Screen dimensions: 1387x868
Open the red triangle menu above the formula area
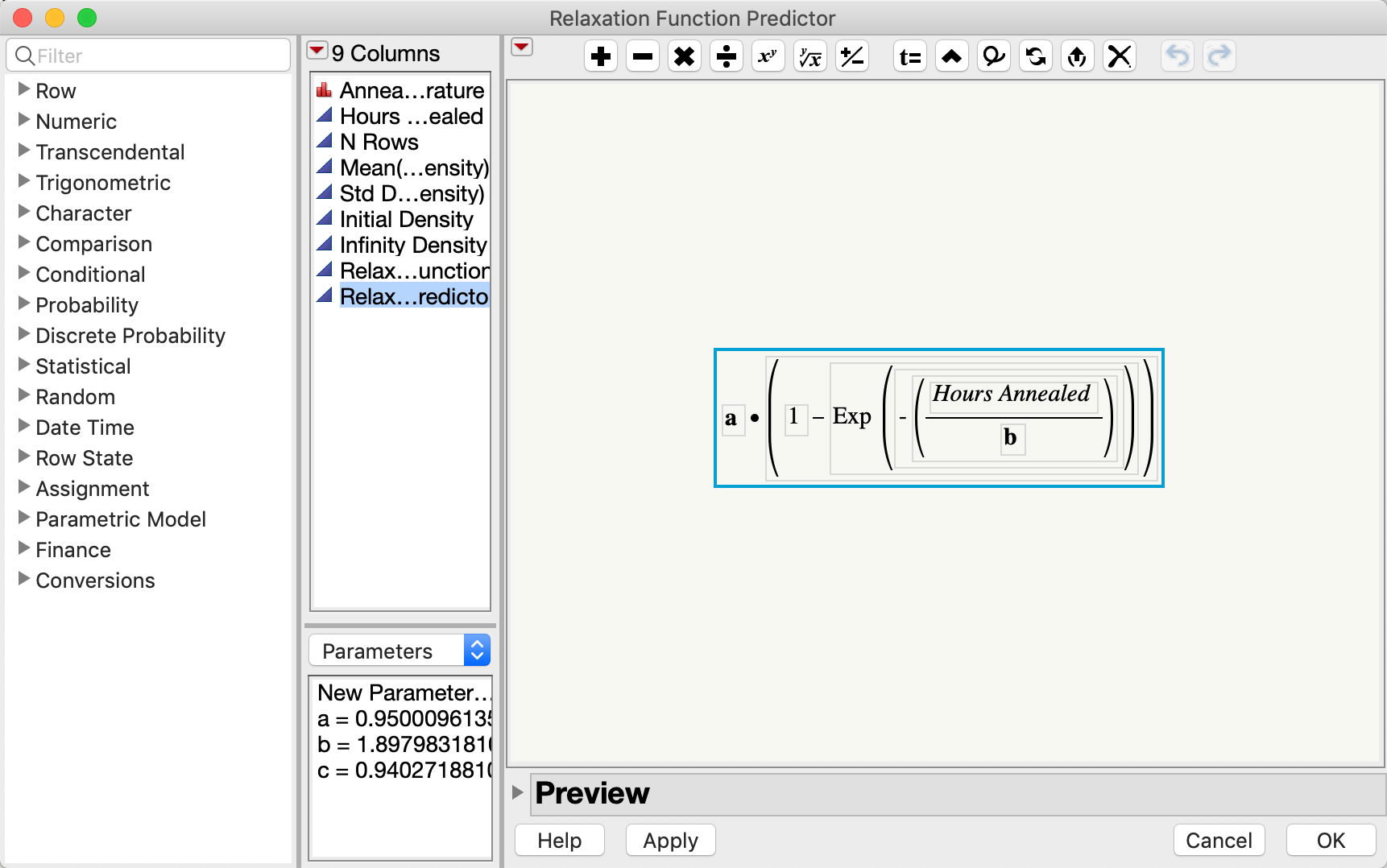point(521,48)
